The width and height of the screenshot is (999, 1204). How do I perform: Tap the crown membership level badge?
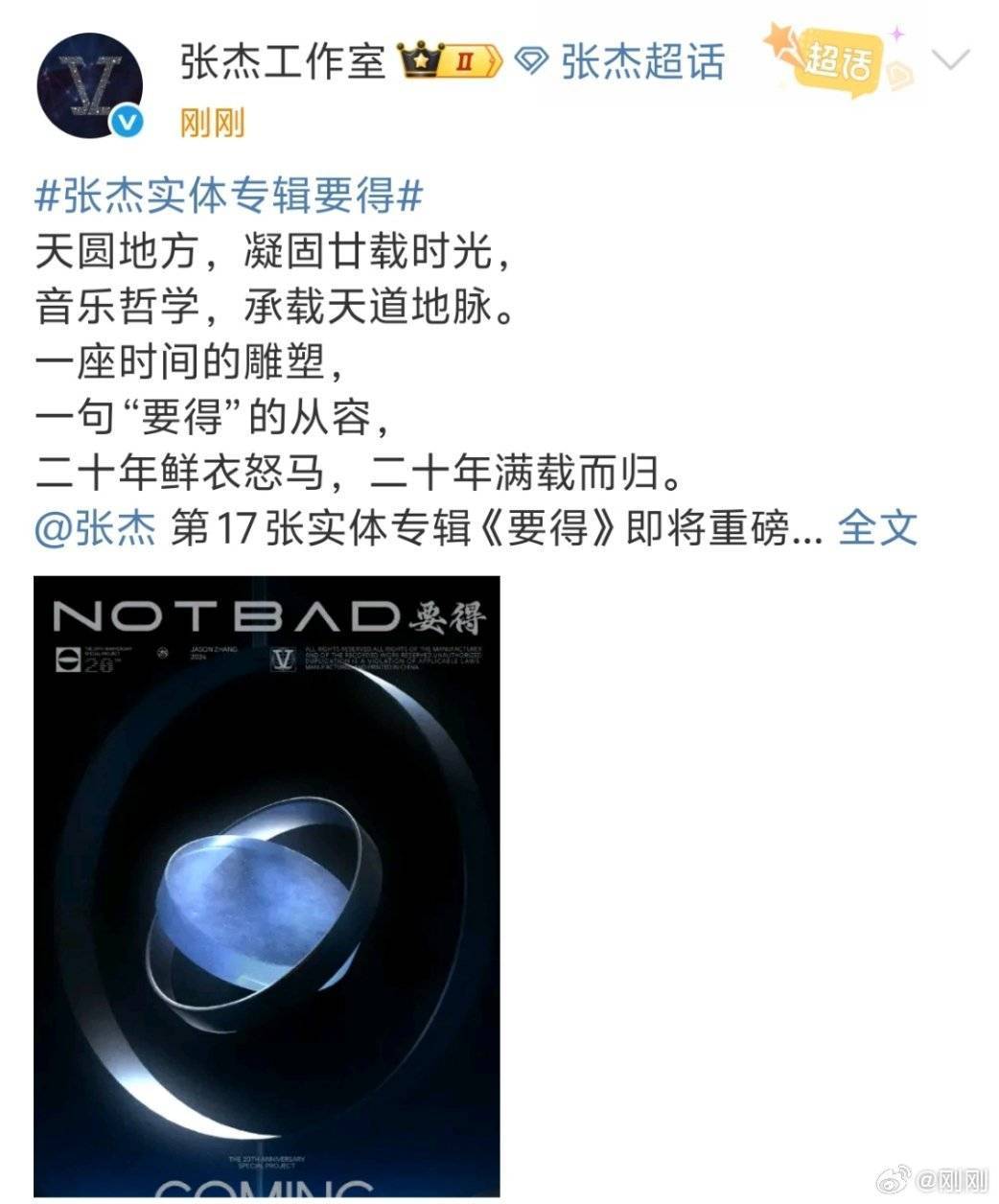point(451,62)
